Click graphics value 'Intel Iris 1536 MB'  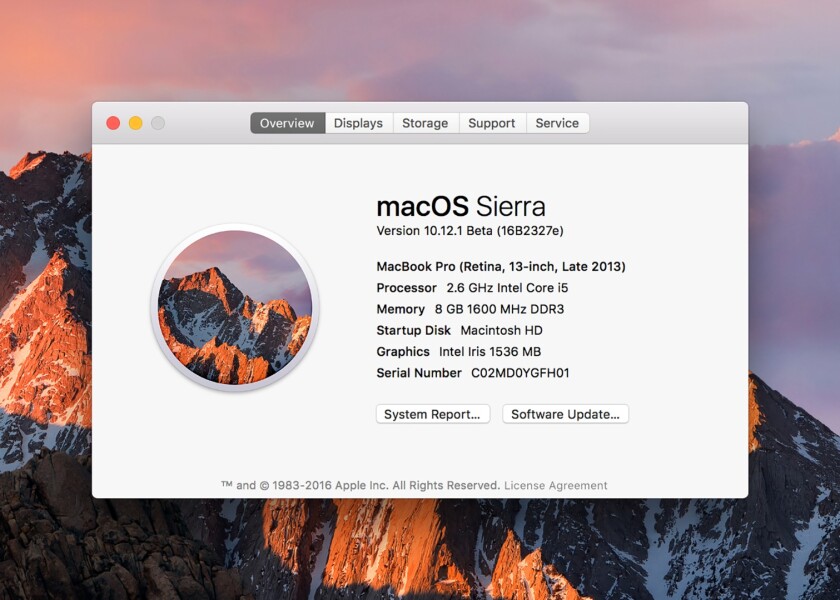(x=490, y=351)
